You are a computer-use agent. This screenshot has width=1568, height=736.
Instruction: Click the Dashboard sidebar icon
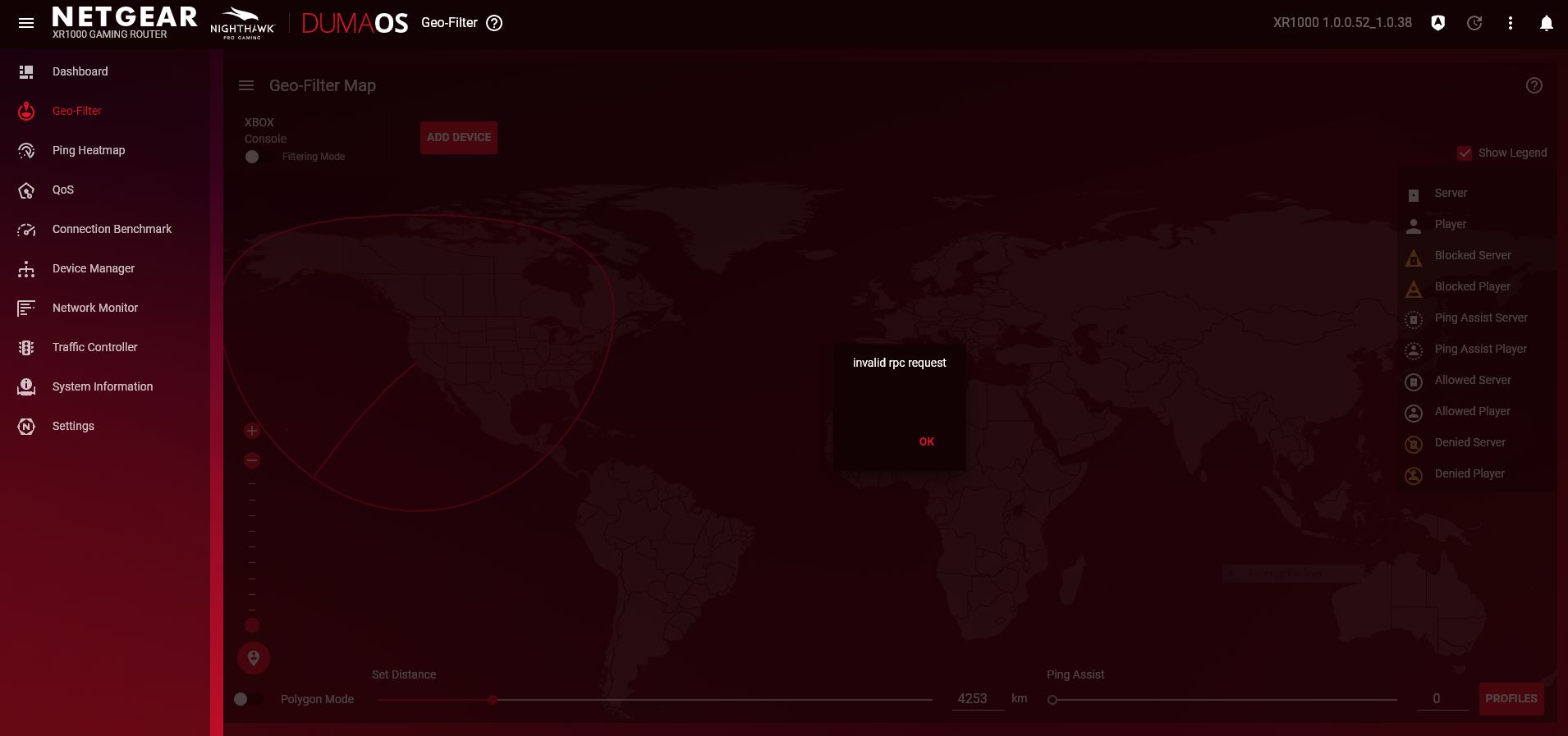pos(26,72)
